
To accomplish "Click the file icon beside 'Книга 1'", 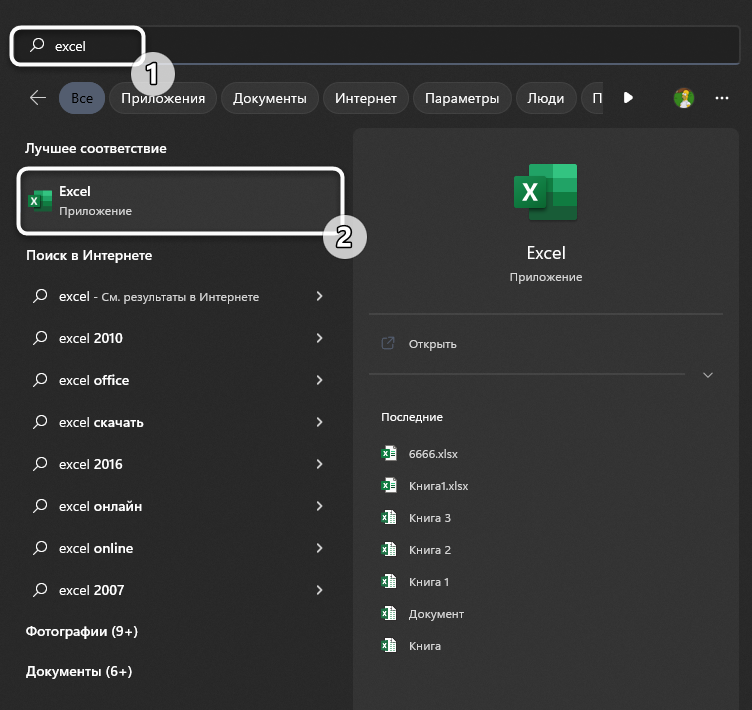I will 389,581.
